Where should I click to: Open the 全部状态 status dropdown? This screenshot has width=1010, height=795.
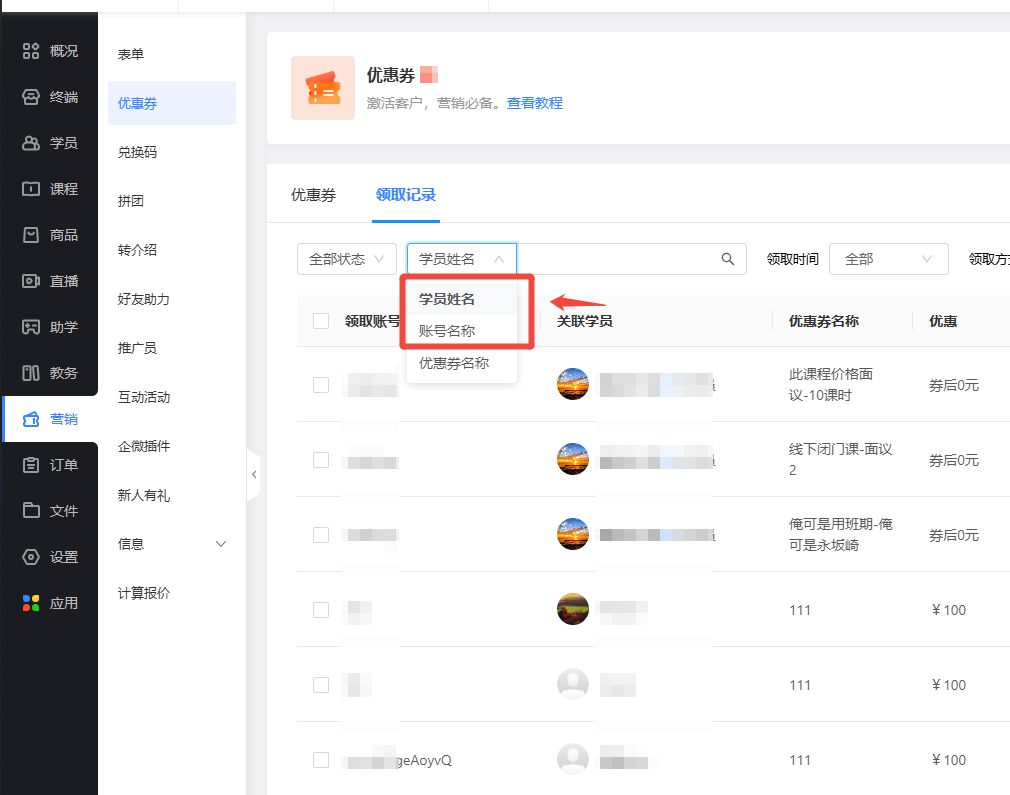point(346,259)
